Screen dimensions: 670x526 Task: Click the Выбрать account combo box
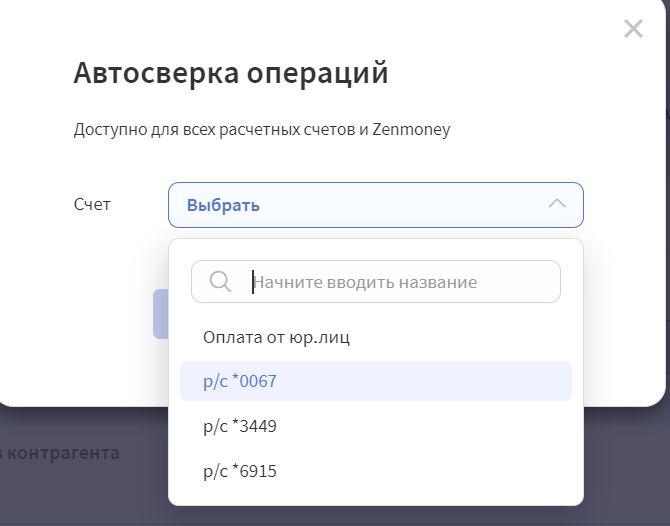click(376, 205)
